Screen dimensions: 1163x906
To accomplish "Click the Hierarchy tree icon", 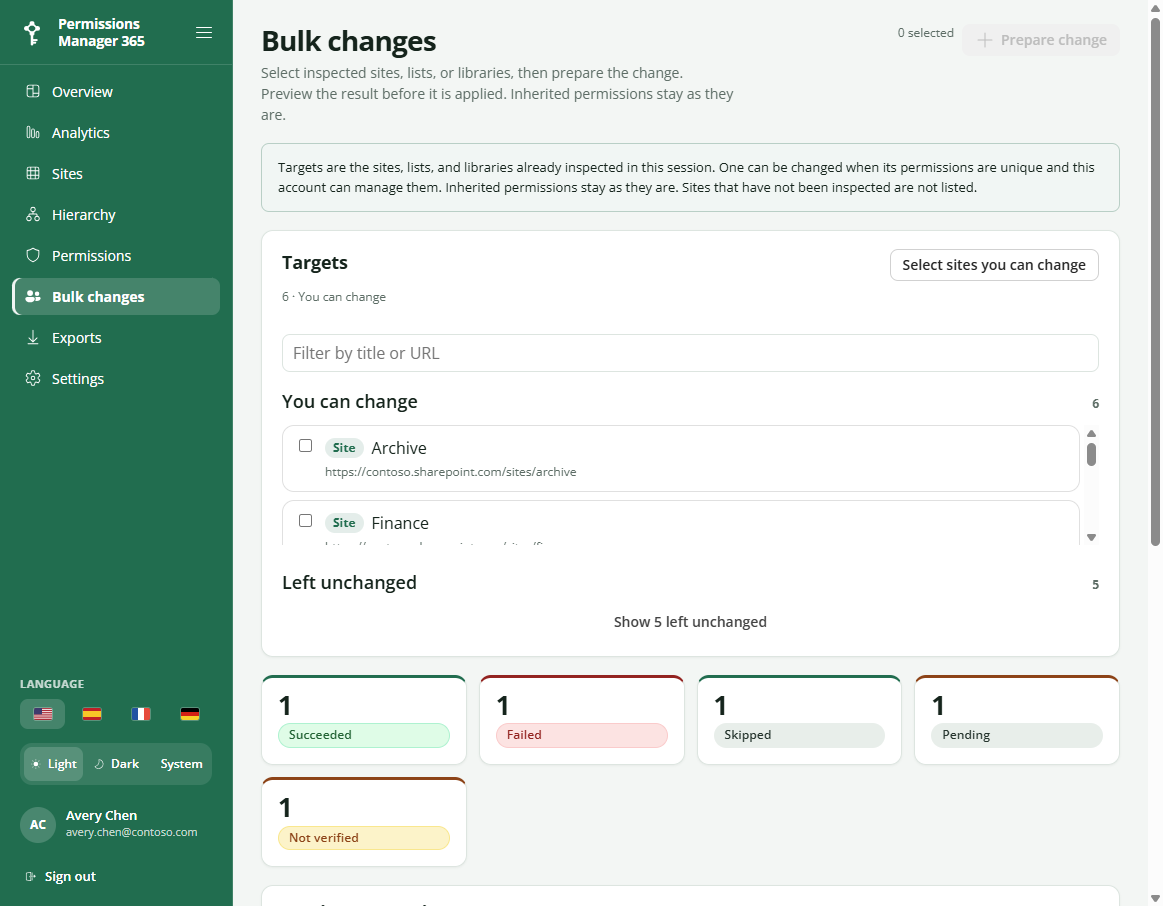I will (x=33, y=214).
